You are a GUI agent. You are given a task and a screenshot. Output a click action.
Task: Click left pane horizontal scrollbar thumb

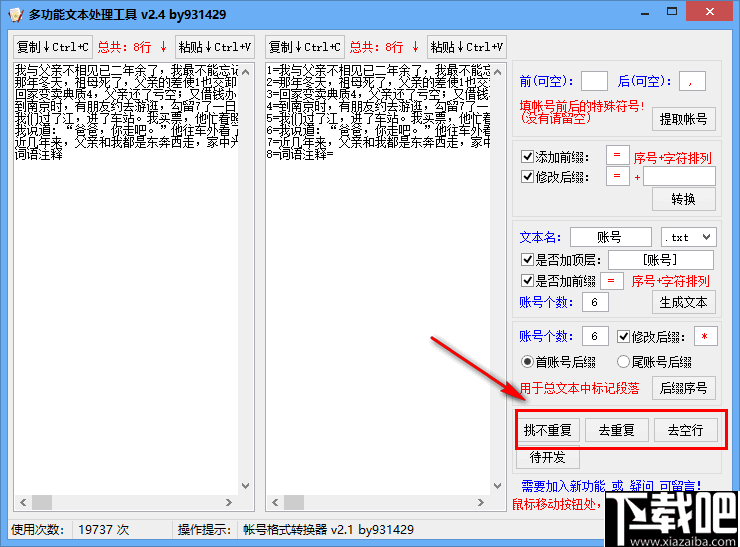click(42, 503)
